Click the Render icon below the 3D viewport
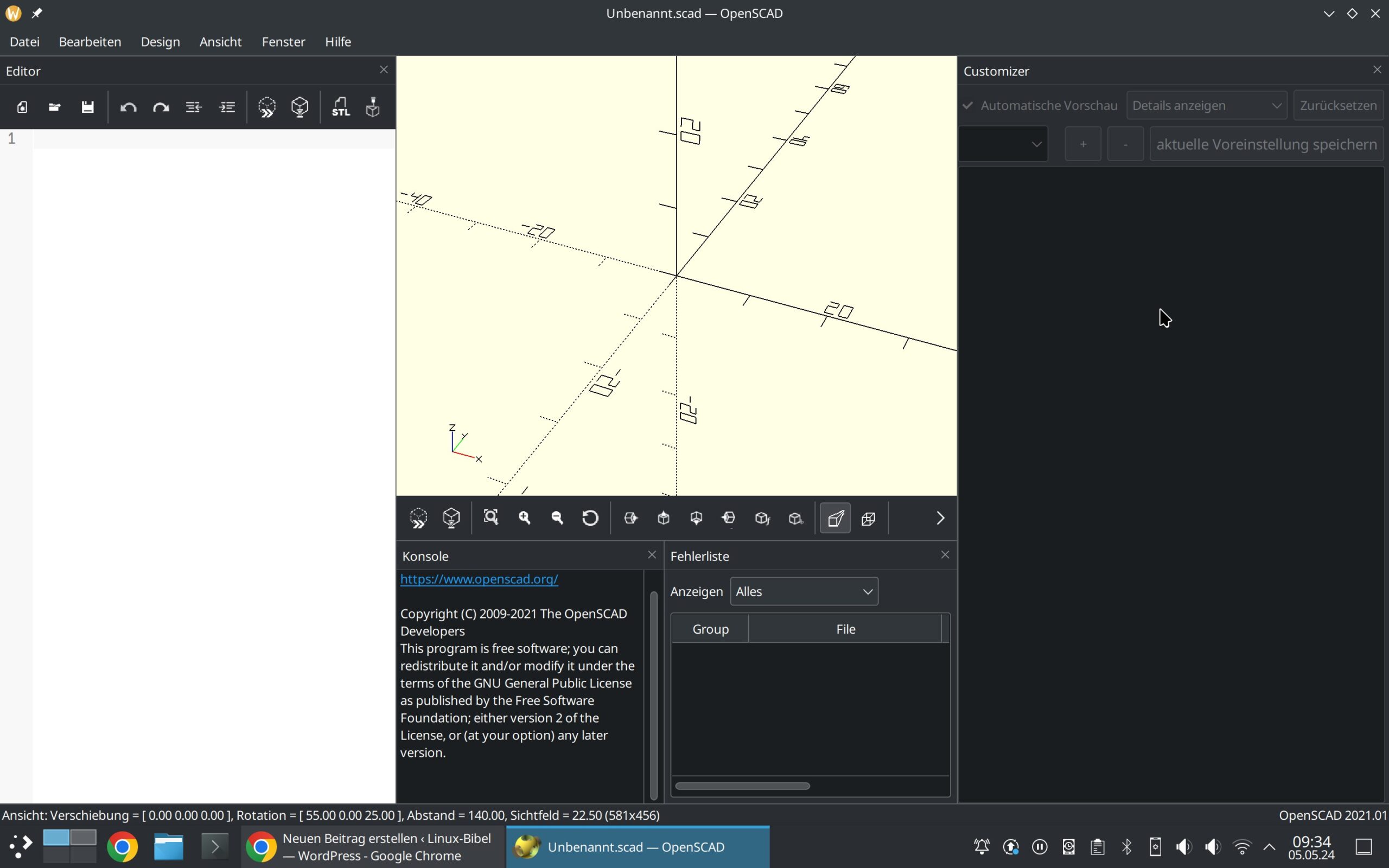The image size is (1389, 868). (x=452, y=518)
